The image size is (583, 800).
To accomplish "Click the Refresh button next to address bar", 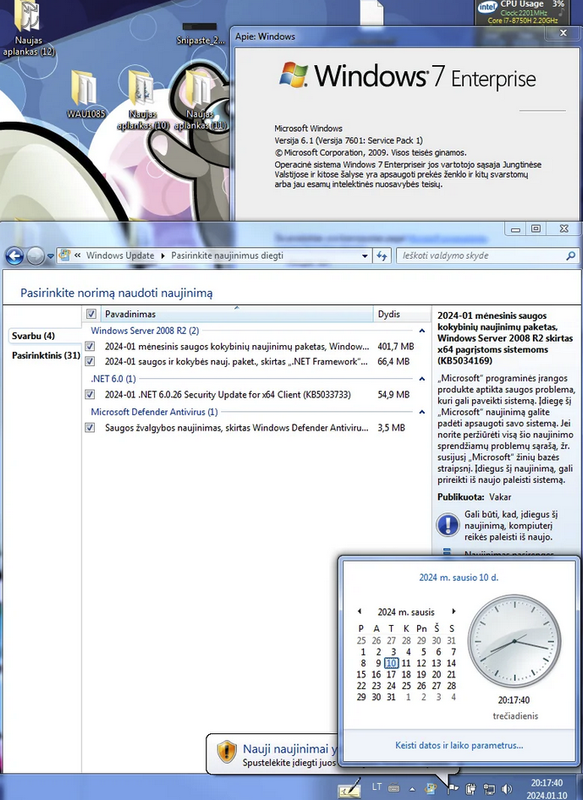I will (382, 256).
